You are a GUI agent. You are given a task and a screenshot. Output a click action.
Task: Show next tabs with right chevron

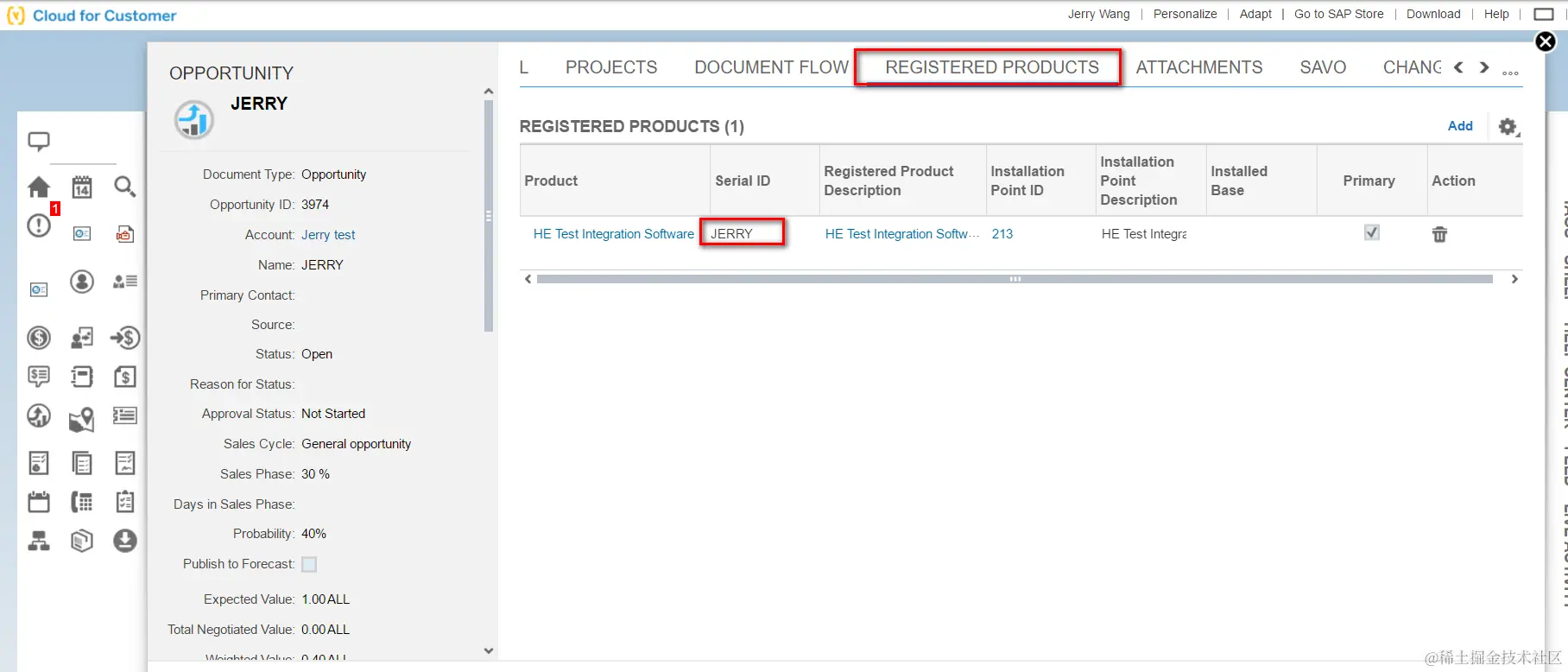1484,67
